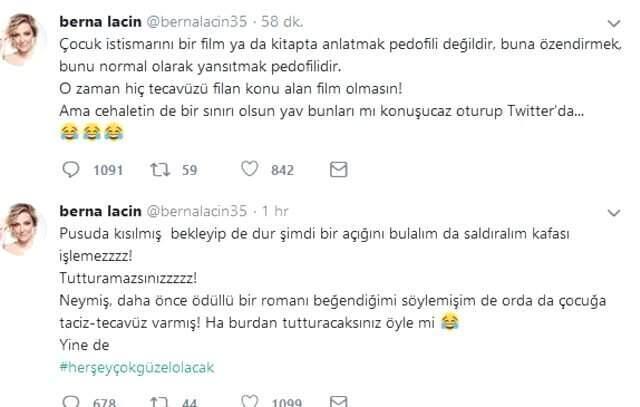Image resolution: width=640 pixels, height=407 pixels.
Task: Click the 1091 reply count
Action: (105, 171)
